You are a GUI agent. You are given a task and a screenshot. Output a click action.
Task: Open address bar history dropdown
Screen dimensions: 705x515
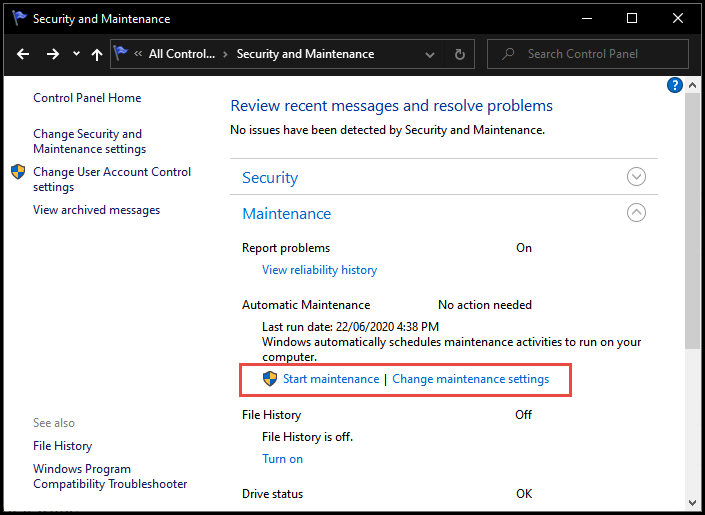point(430,55)
